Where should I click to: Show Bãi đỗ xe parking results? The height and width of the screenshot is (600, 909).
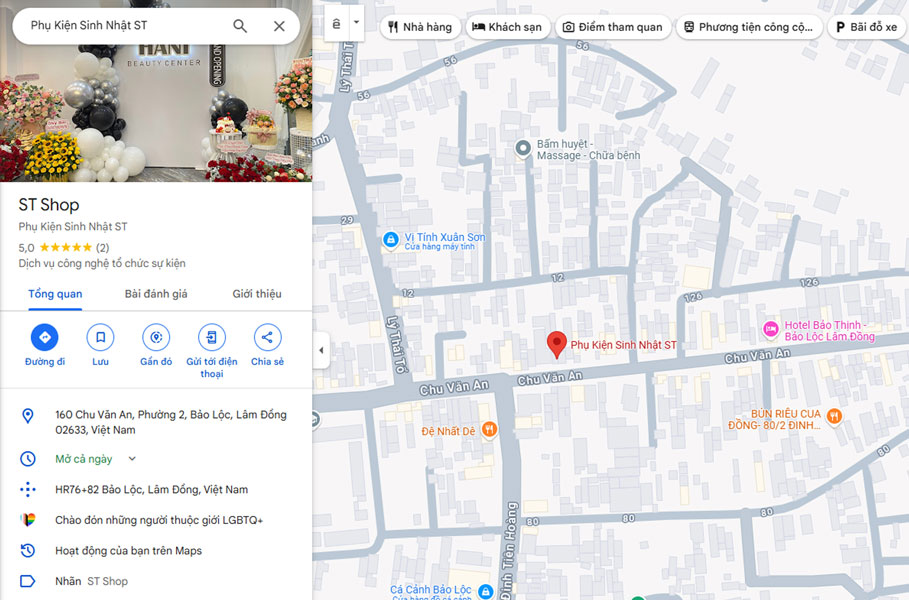point(867,27)
